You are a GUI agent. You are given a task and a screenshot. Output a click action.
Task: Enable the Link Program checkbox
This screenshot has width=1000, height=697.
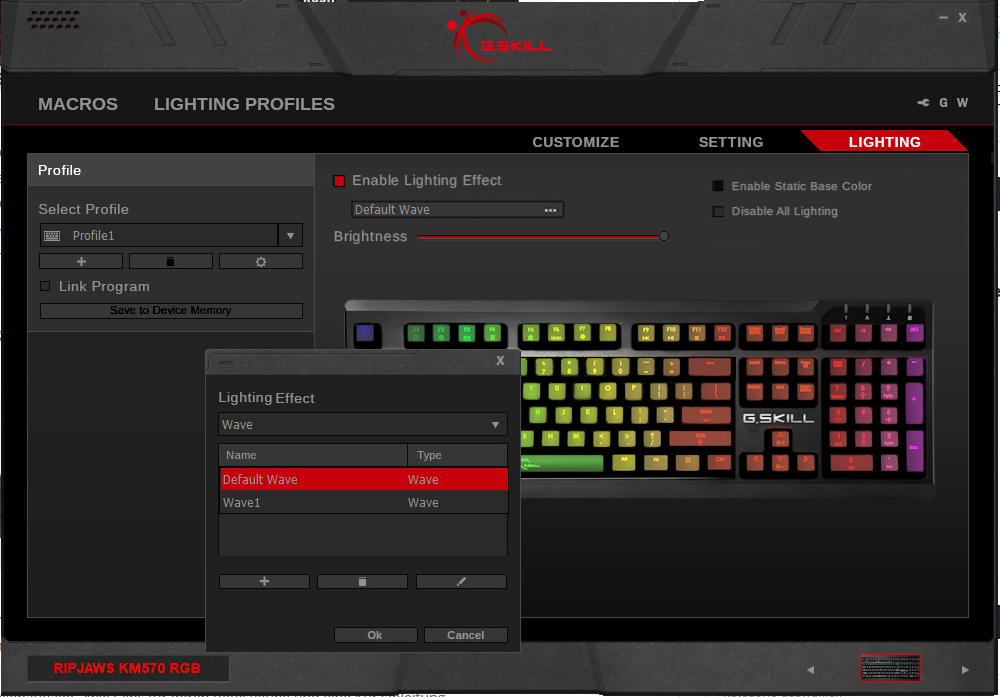pos(45,287)
